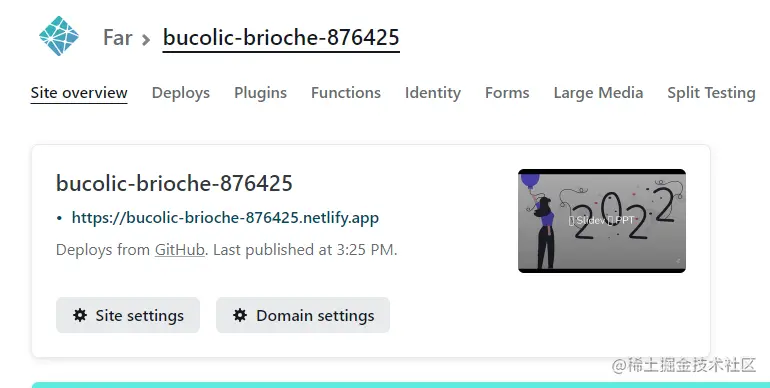This screenshot has height=388, width=770.
Task: Open the Functions tab
Action: [346, 93]
